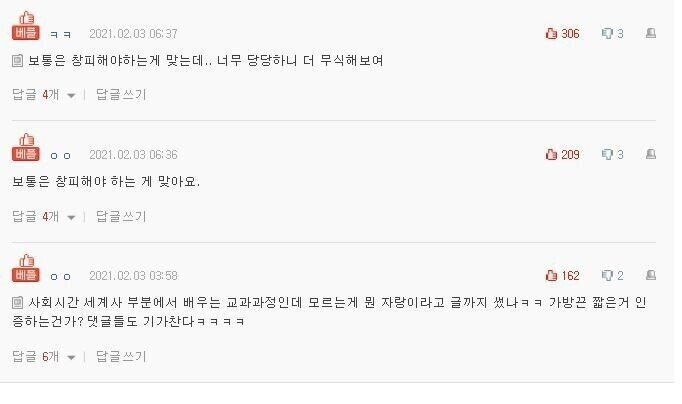Expand the 4 replies under the first comment
682x404 pixels.
click(x=43, y=95)
